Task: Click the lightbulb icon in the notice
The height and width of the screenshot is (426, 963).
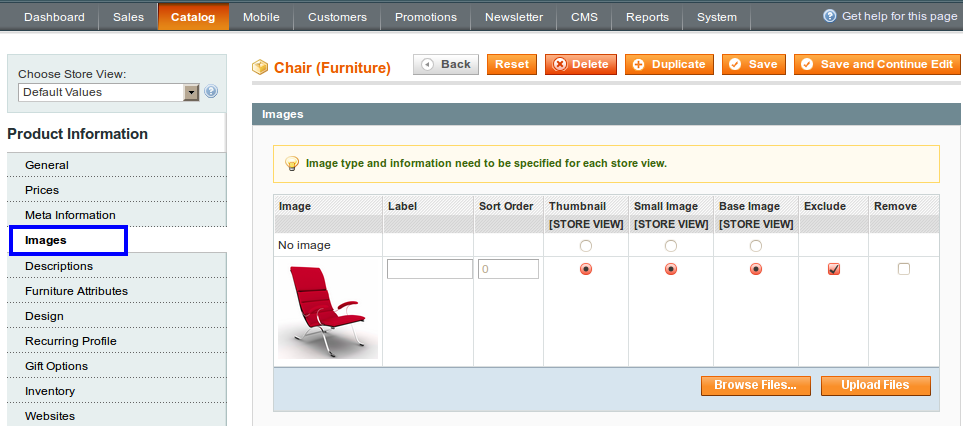Action: click(x=292, y=164)
